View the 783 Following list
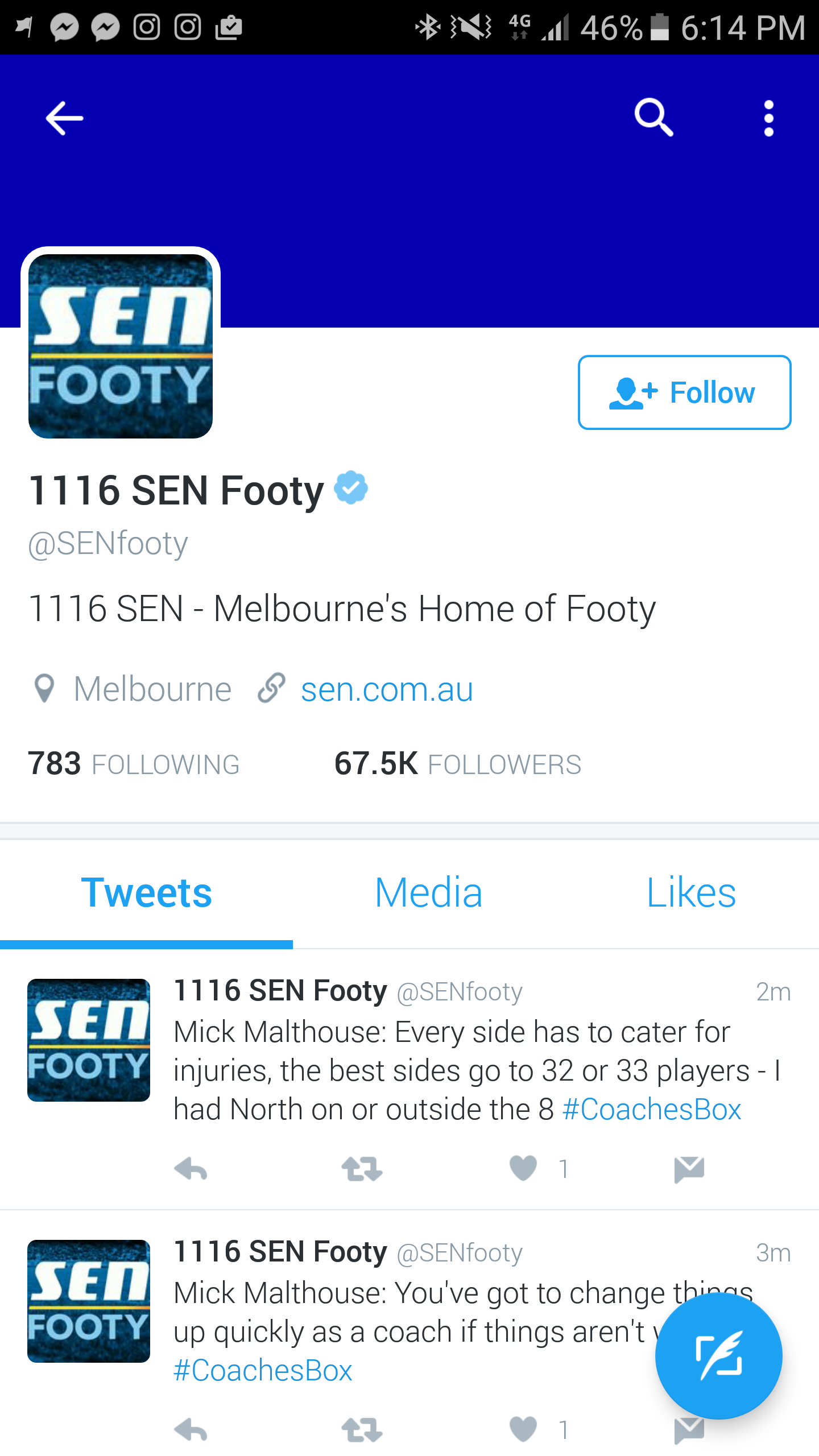 pos(134,764)
